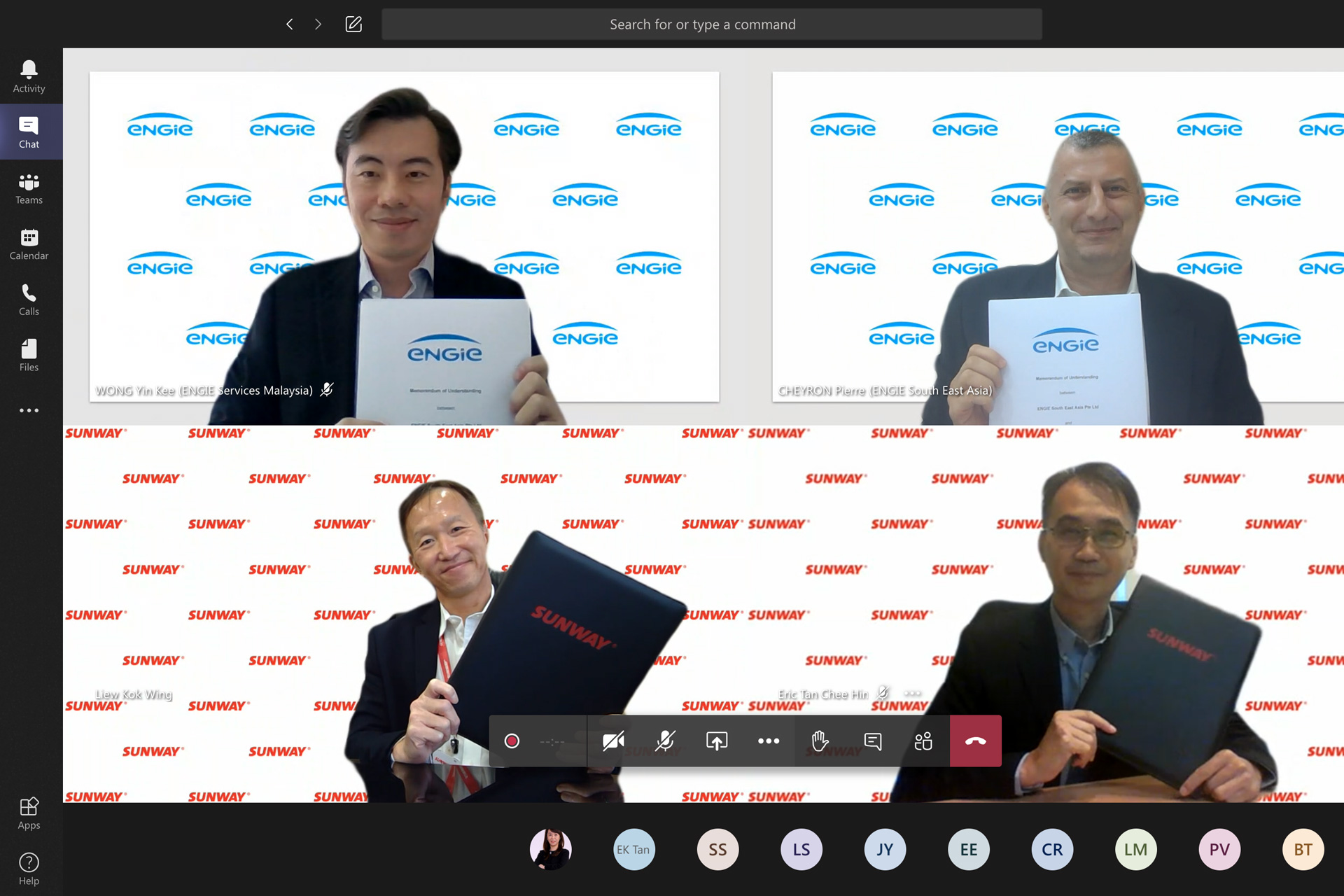Open the Activity feed
This screenshot has width=1344, height=896.
(x=29, y=76)
